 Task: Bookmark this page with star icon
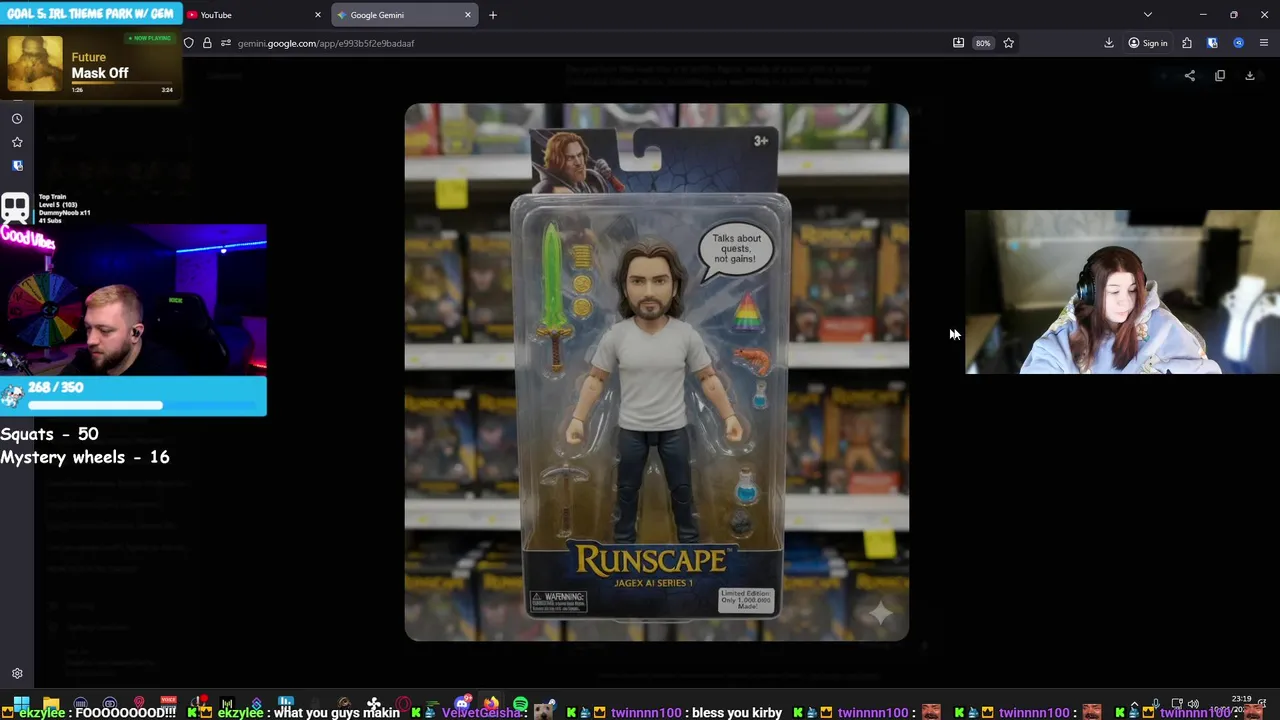coord(1008,43)
